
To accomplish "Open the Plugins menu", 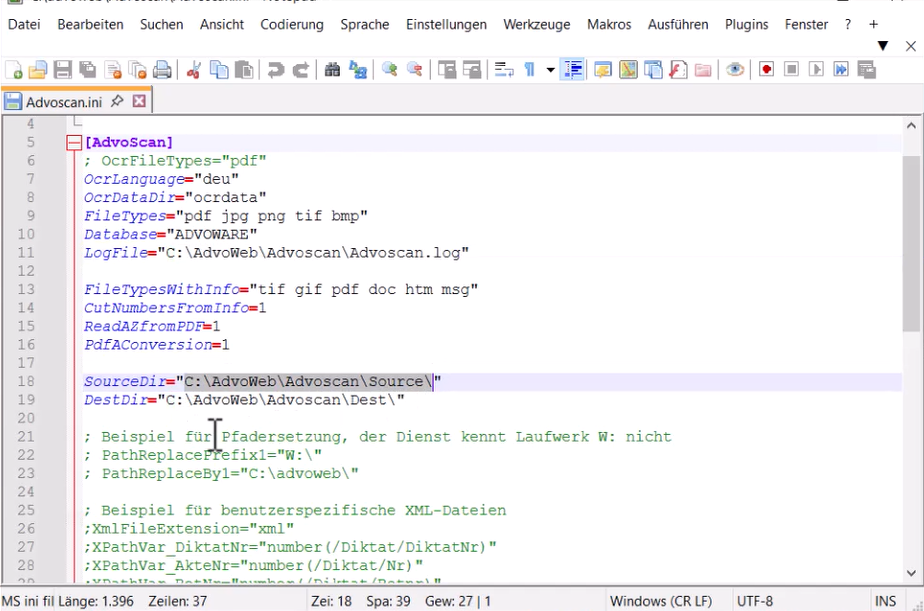I will tap(747, 24).
